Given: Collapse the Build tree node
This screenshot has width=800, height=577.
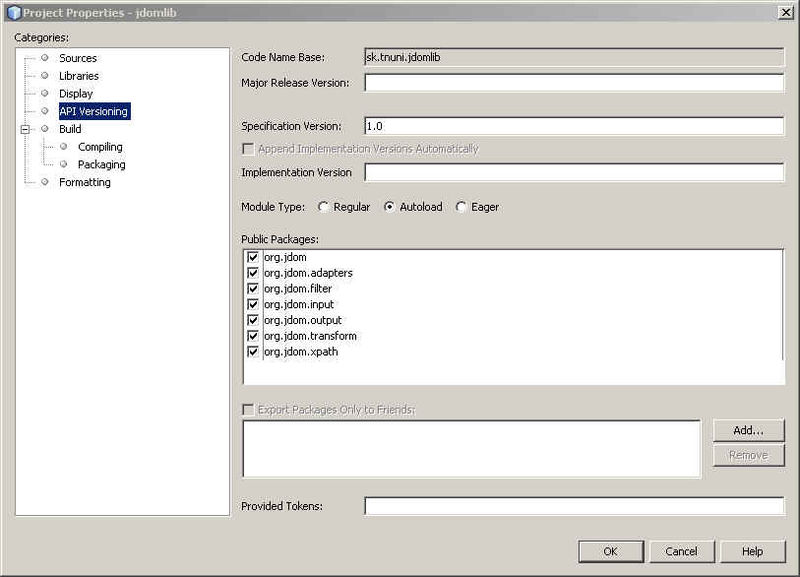Looking at the screenshot, I should (26, 129).
